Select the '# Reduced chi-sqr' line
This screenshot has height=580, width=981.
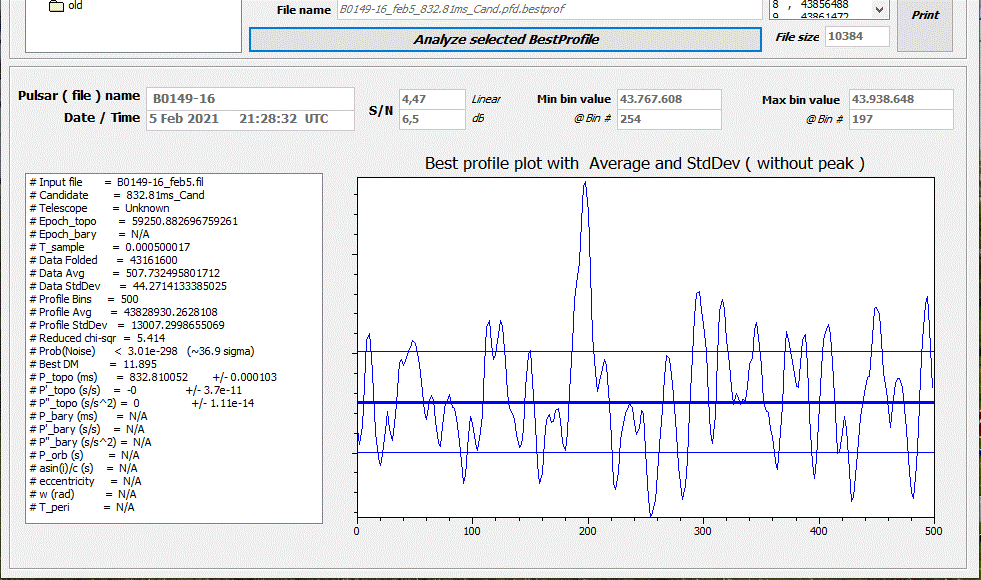(97, 338)
